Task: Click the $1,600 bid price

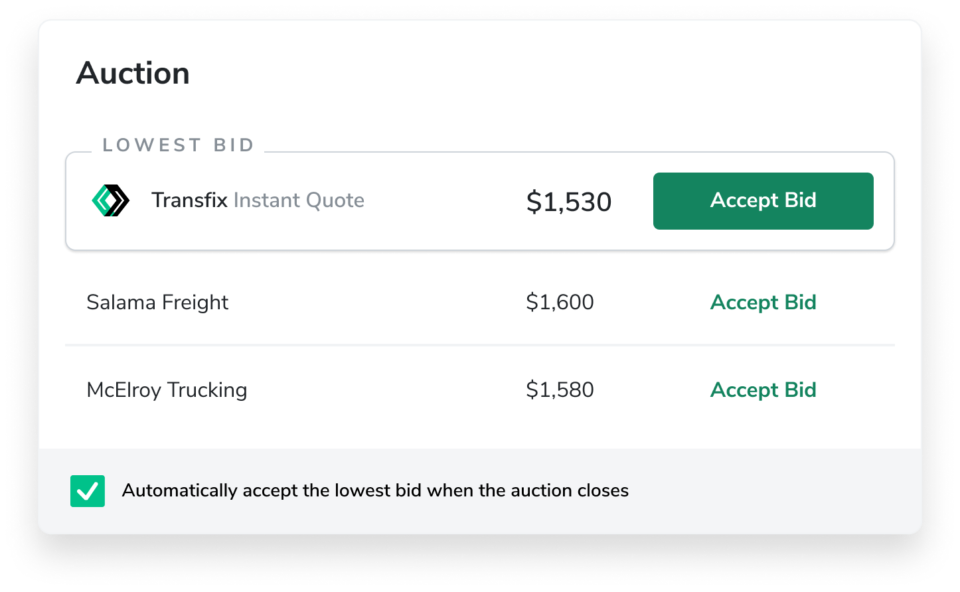Action: pyautogui.click(x=559, y=302)
